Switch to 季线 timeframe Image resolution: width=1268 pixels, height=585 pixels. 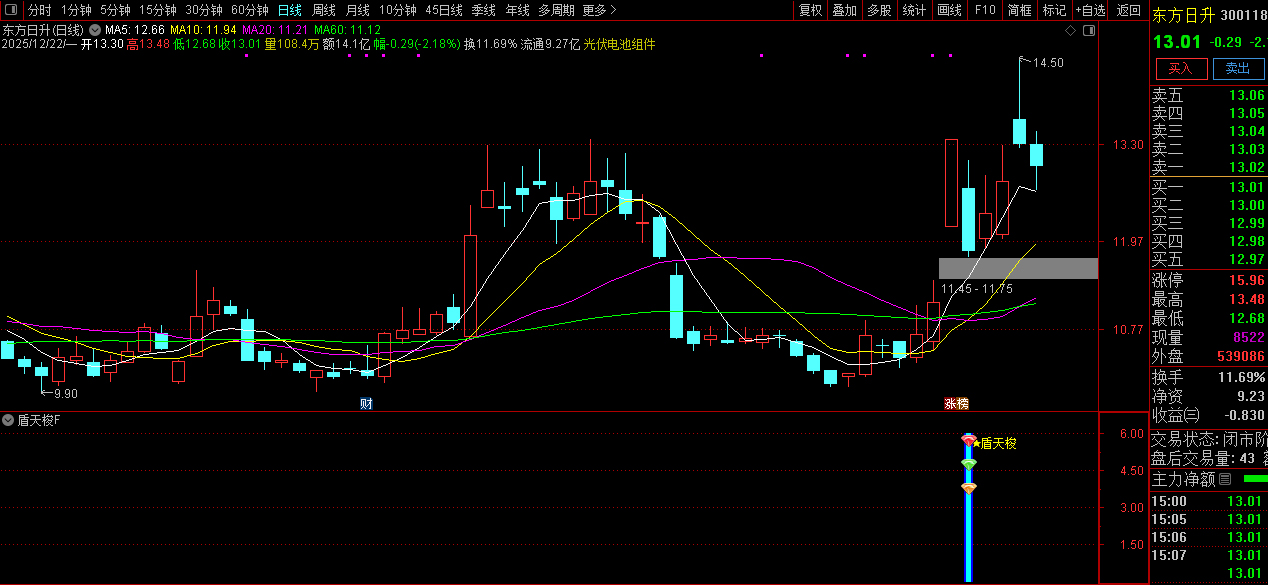pos(483,10)
